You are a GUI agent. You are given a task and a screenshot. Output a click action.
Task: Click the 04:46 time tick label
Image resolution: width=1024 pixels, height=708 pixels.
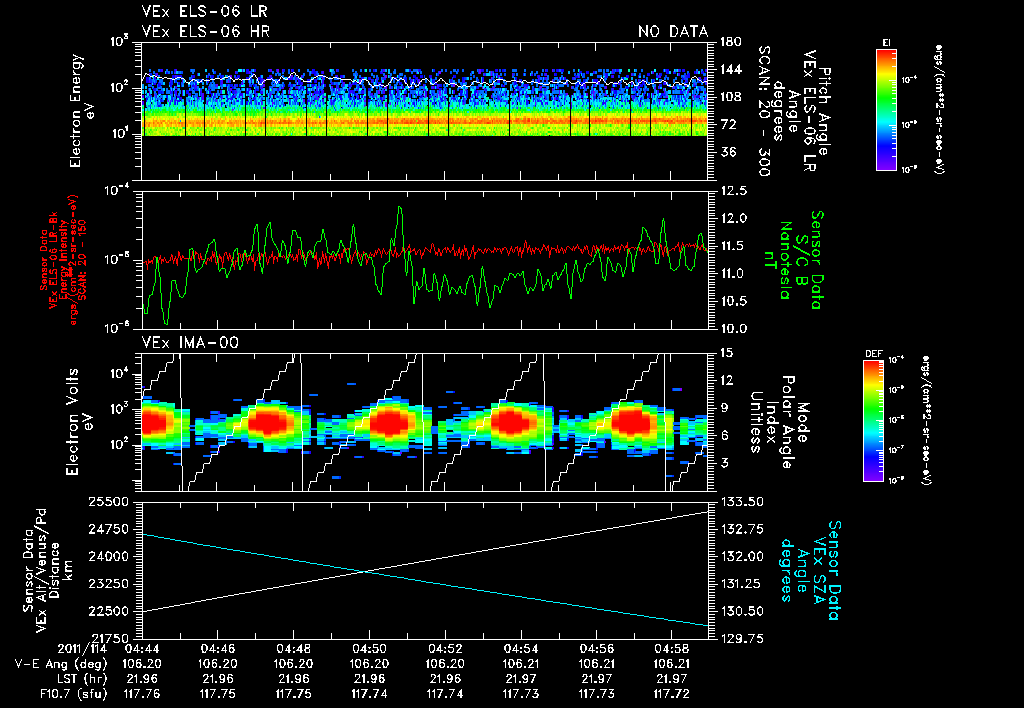pyautogui.click(x=217, y=649)
